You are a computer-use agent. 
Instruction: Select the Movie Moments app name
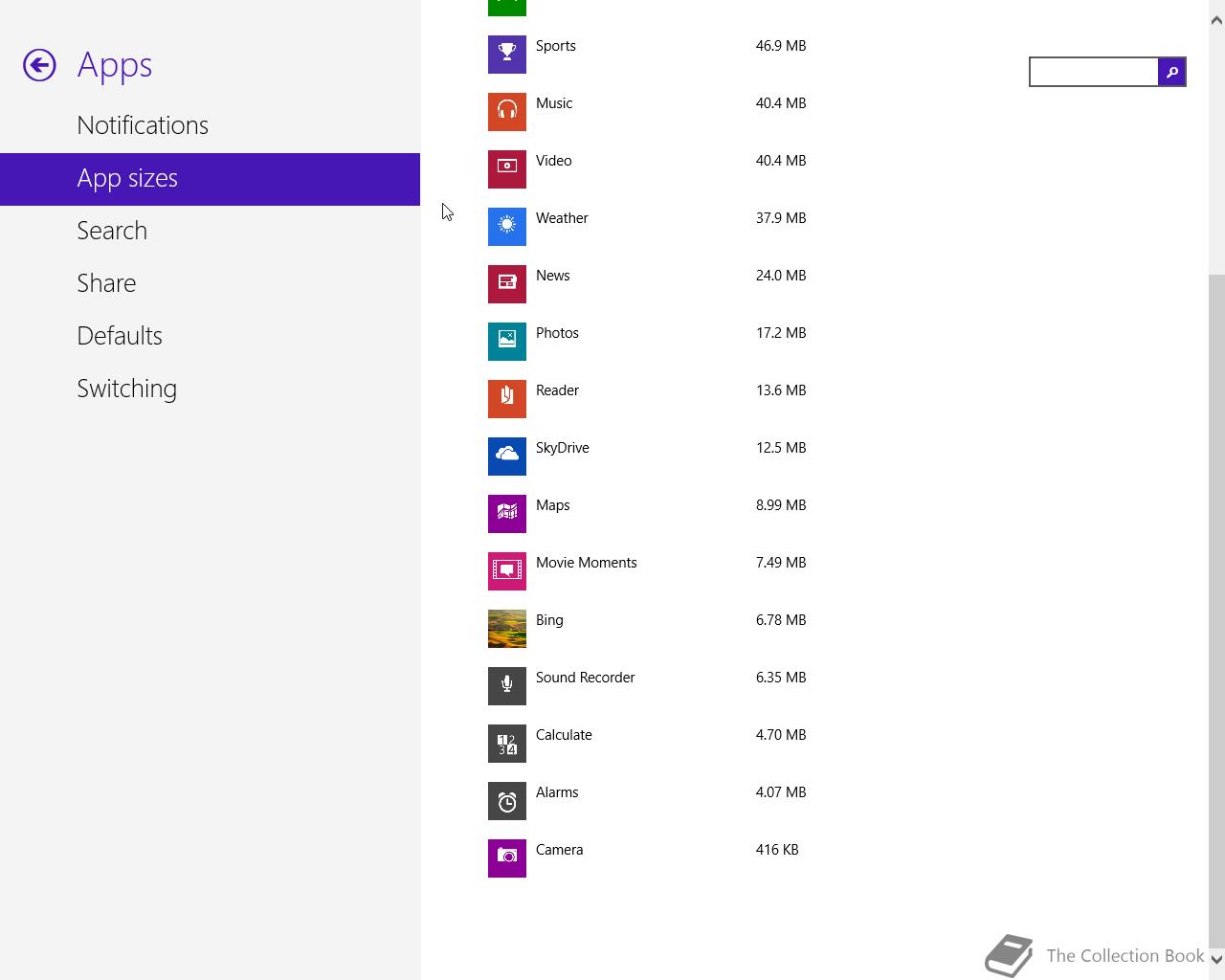pos(587,563)
